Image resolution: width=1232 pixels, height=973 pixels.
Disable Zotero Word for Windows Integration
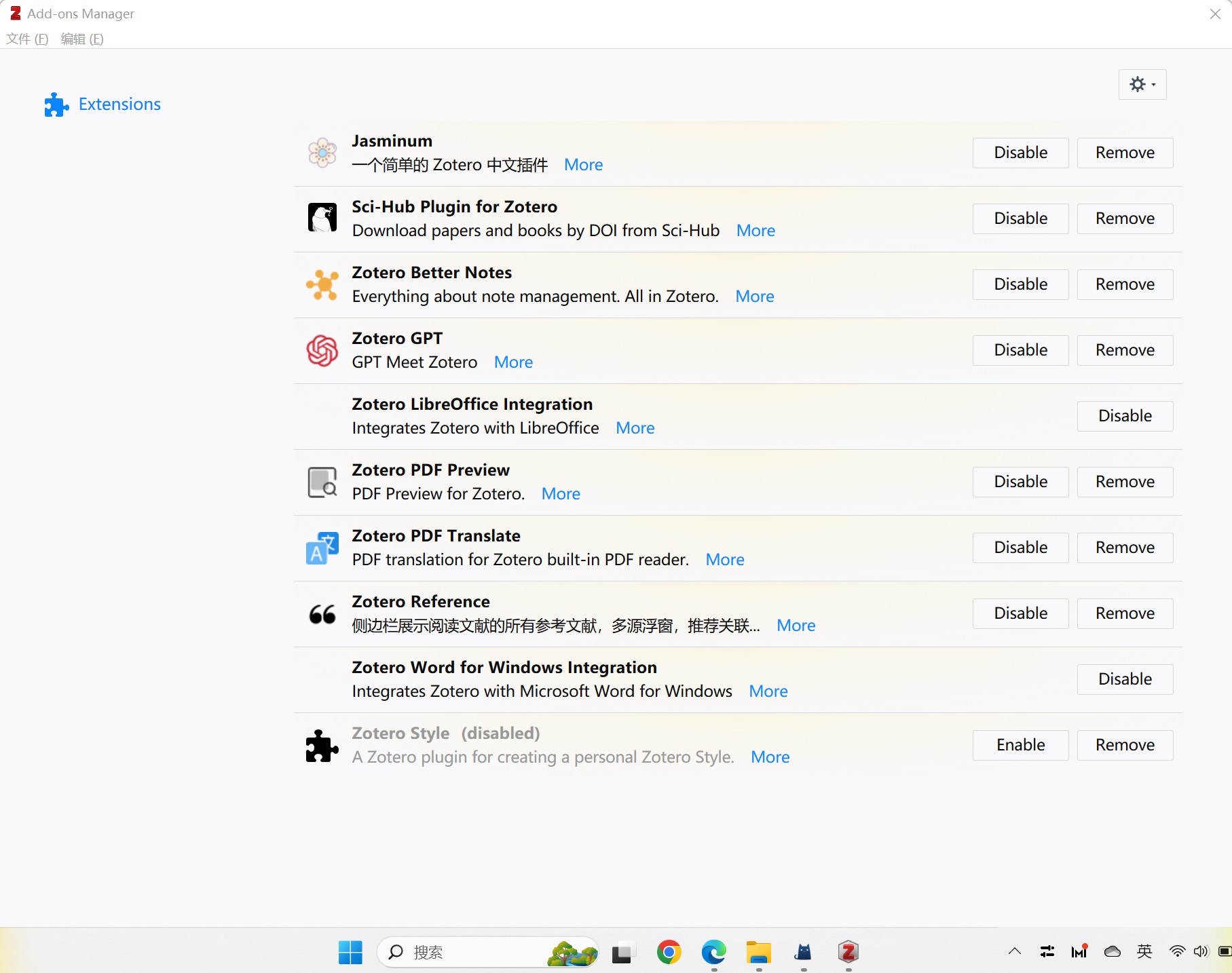click(x=1125, y=679)
